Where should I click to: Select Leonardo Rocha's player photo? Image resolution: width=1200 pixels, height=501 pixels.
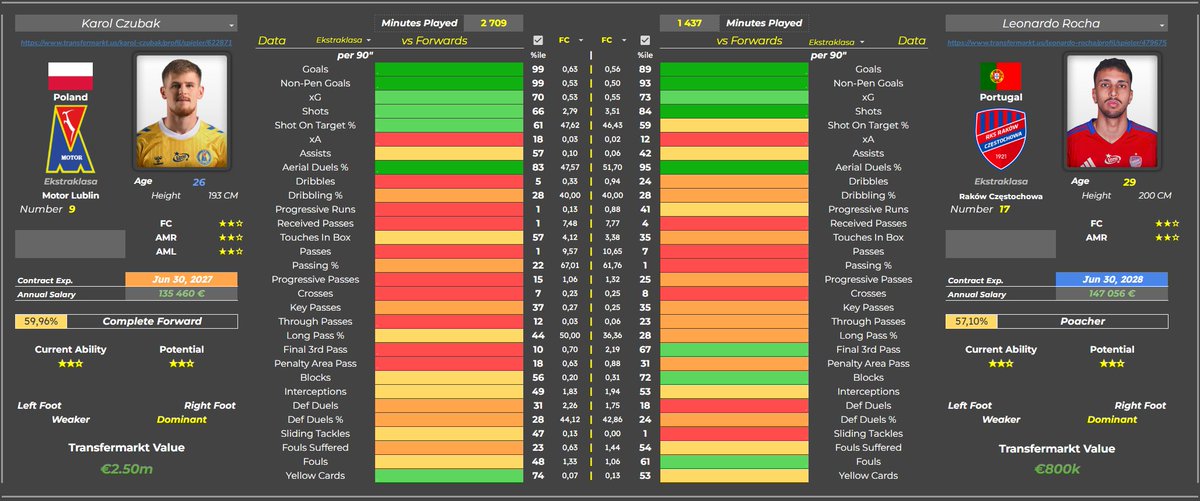pos(1111,112)
